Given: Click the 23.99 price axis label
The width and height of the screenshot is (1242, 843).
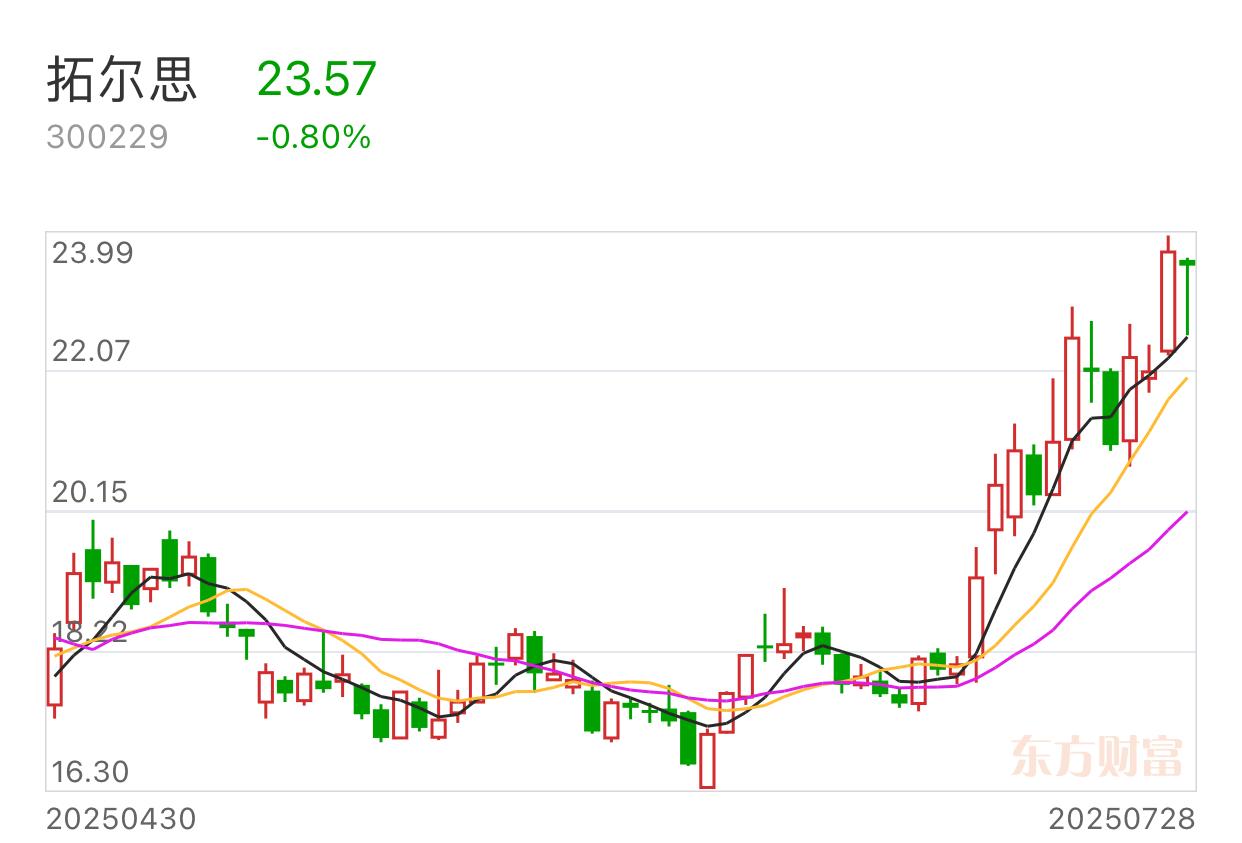Looking at the screenshot, I should [x=93, y=253].
